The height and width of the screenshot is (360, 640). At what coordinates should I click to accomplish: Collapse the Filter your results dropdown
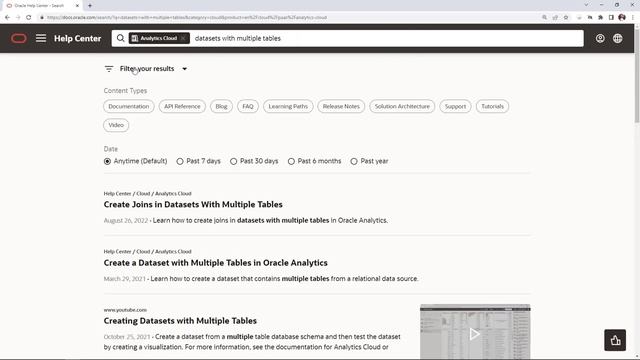coord(184,69)
